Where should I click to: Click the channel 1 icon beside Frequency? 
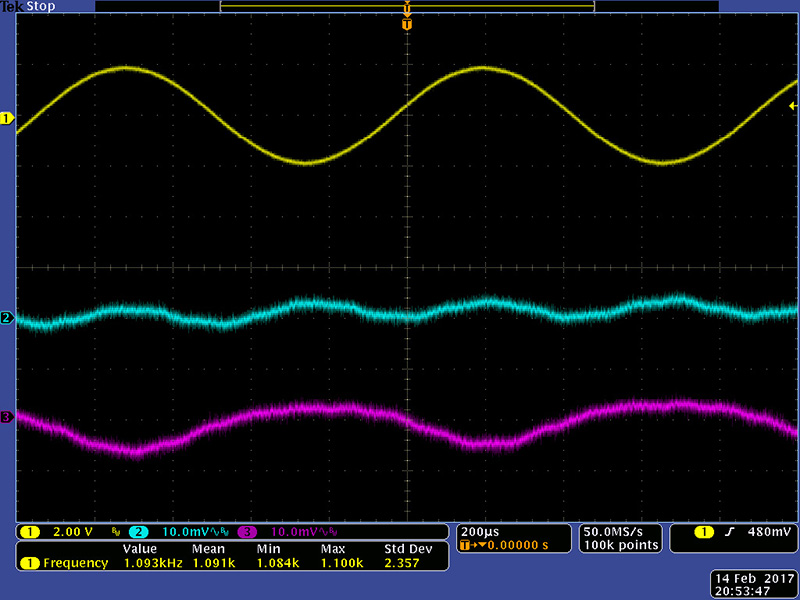(30, 563)
